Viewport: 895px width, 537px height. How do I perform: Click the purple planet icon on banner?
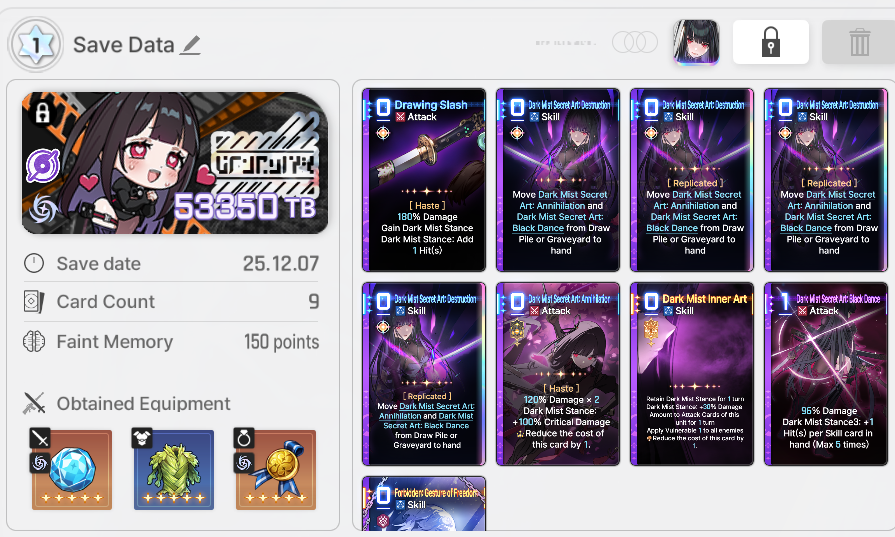(43, 166)
